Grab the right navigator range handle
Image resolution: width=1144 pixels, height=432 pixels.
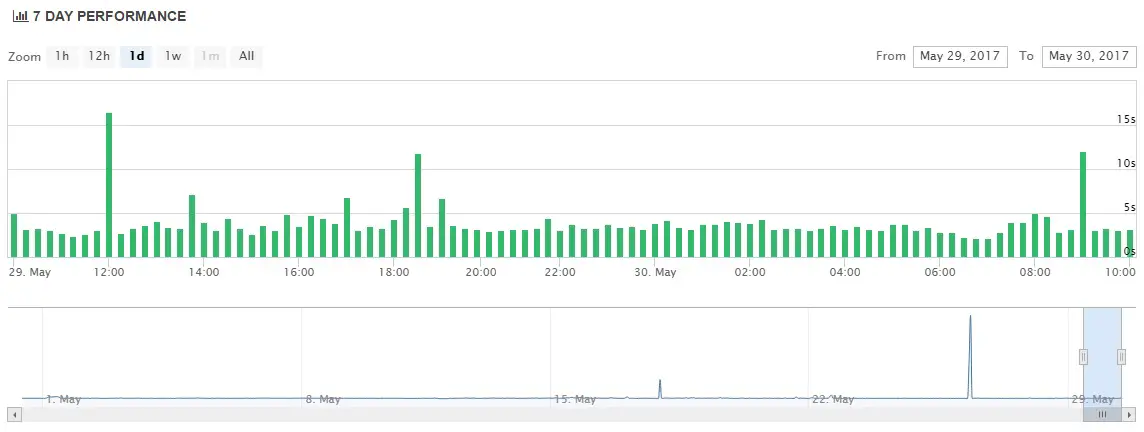[1121, 356]
